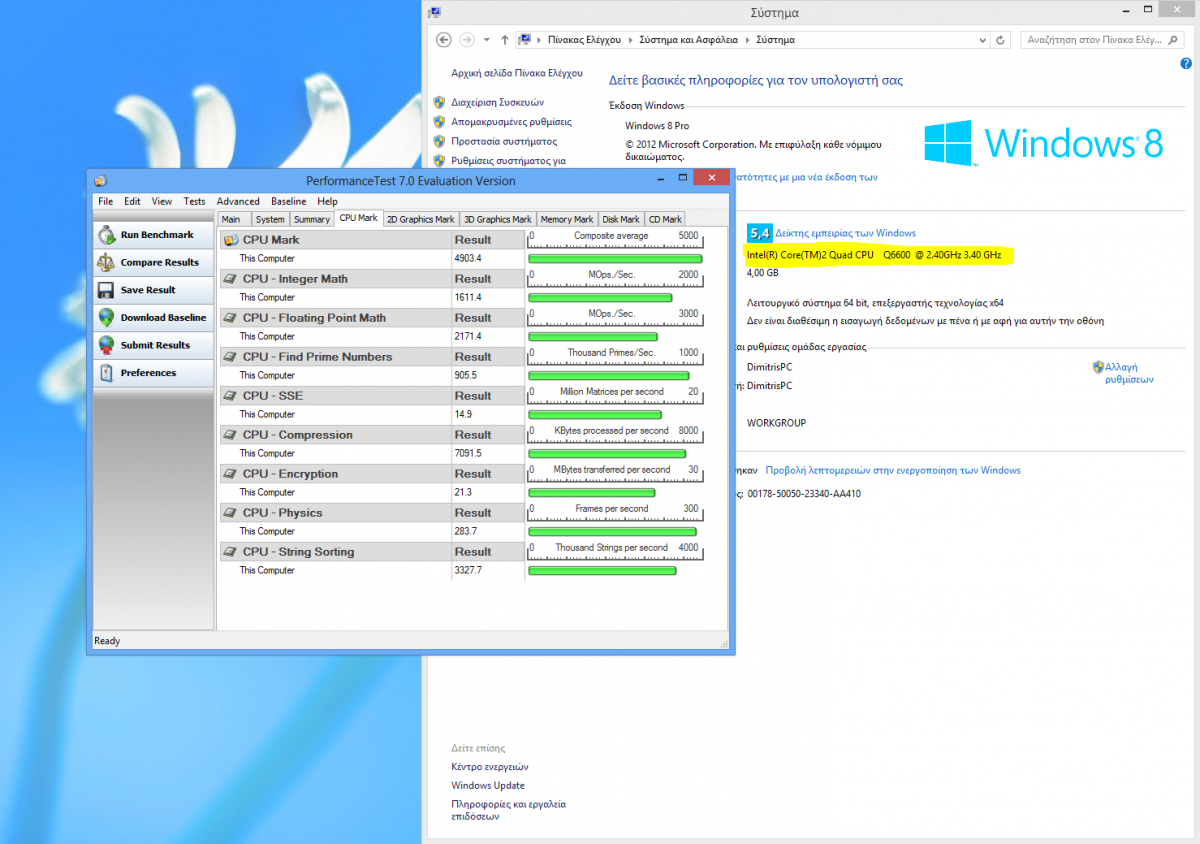Open the Windows Update link

[488, 785]
